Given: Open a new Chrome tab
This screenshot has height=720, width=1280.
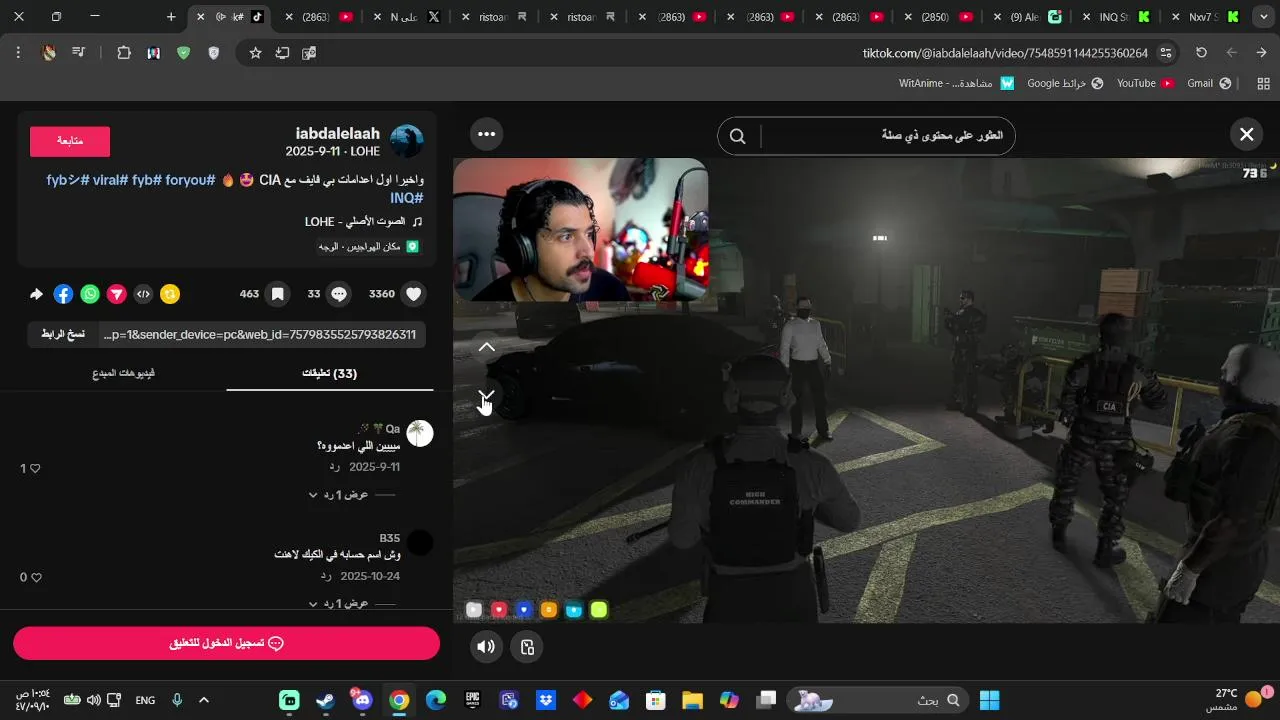Looking at the screenshot, I should 171,17.
